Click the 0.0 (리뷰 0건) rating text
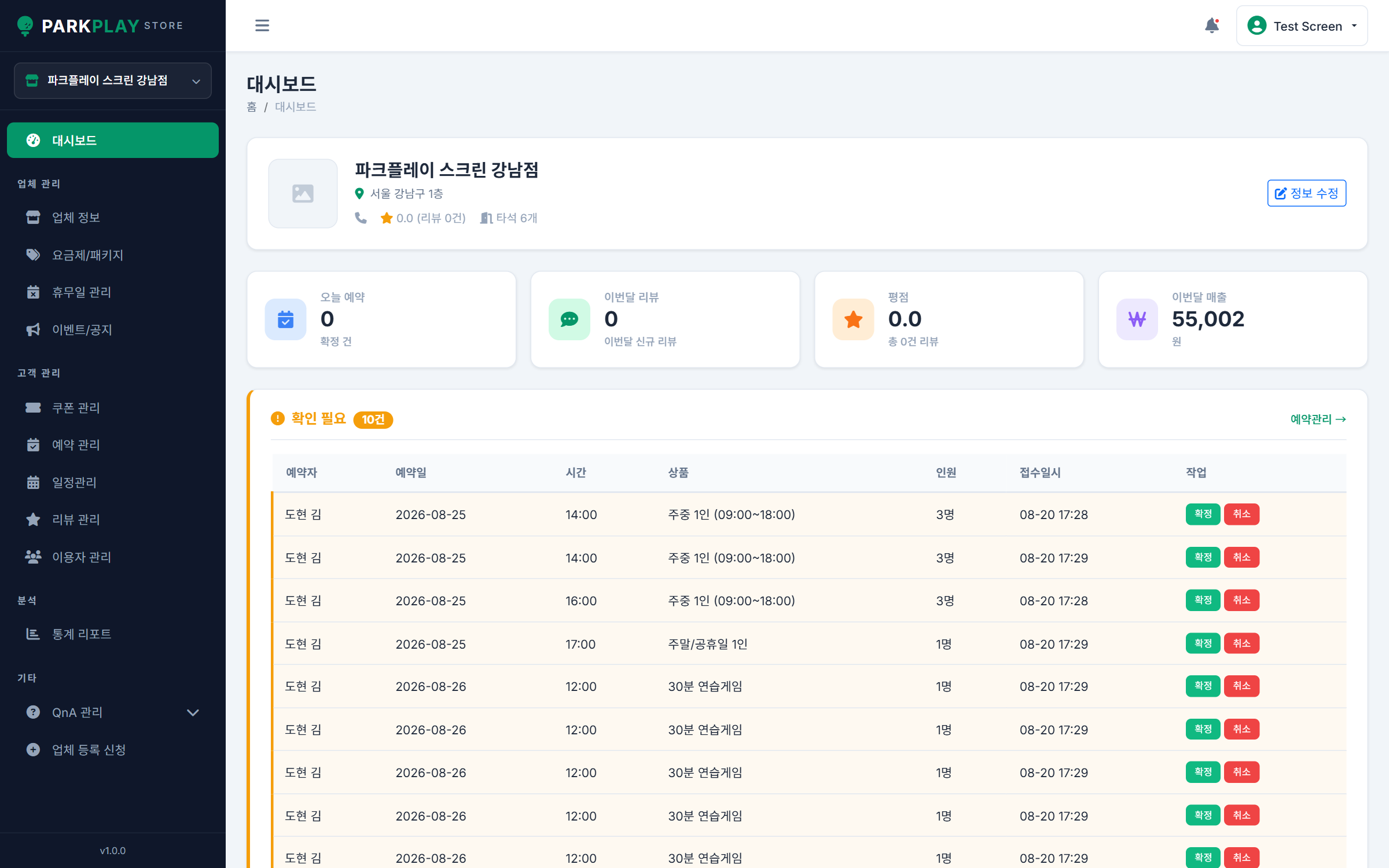 [431, 218]
